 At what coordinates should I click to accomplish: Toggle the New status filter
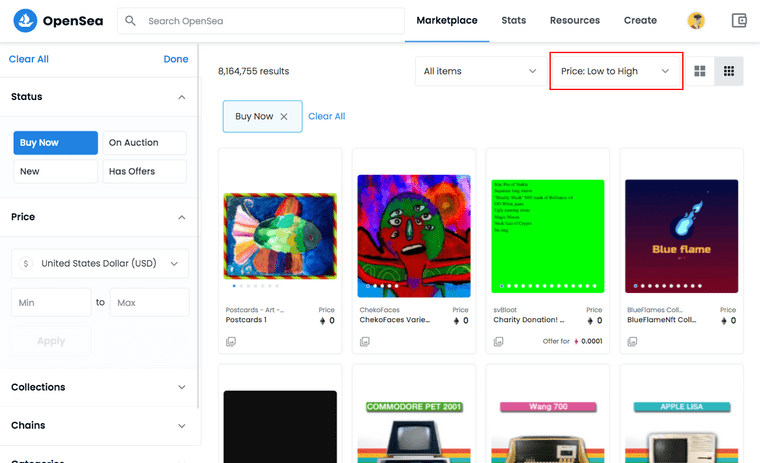[x=55, y=171]
